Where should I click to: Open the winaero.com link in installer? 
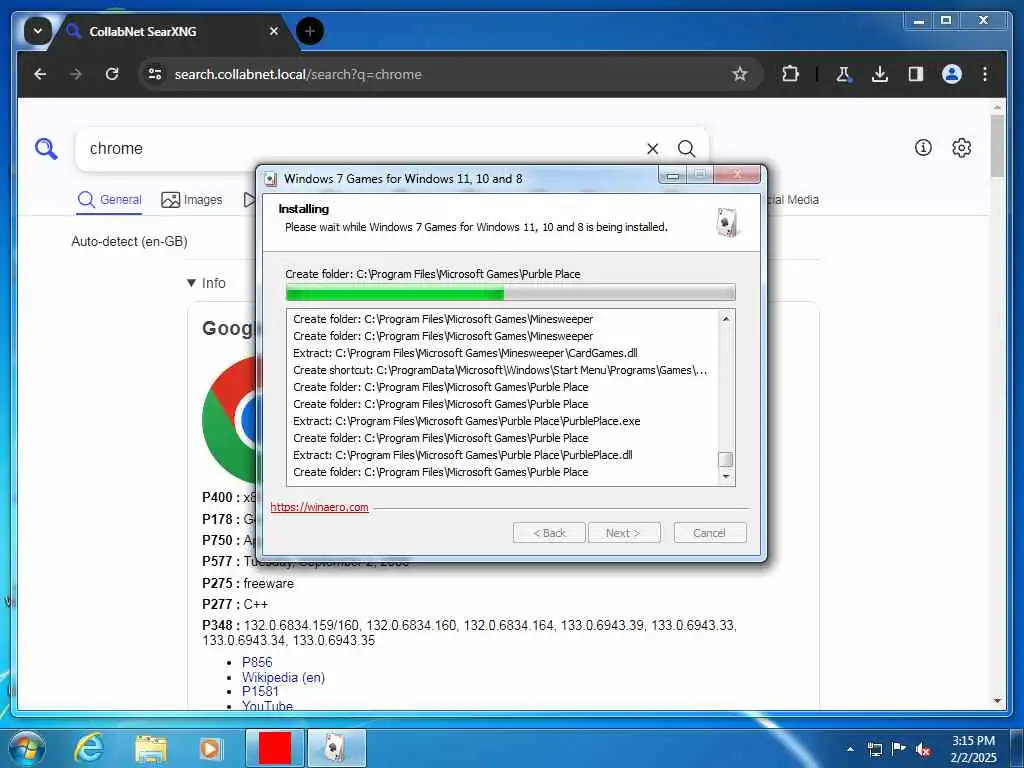click(x=319, y=507)
